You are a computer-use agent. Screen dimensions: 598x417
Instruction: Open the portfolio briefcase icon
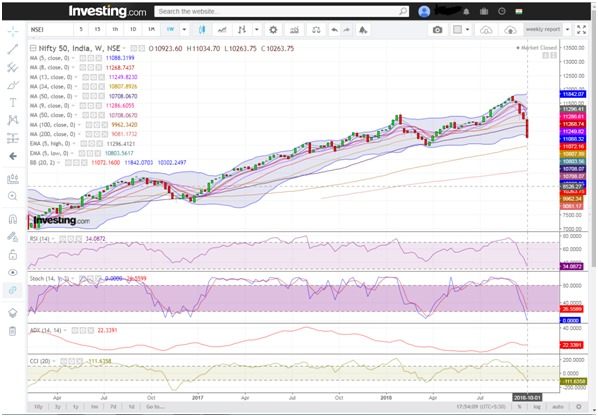(x=484, y=11)
